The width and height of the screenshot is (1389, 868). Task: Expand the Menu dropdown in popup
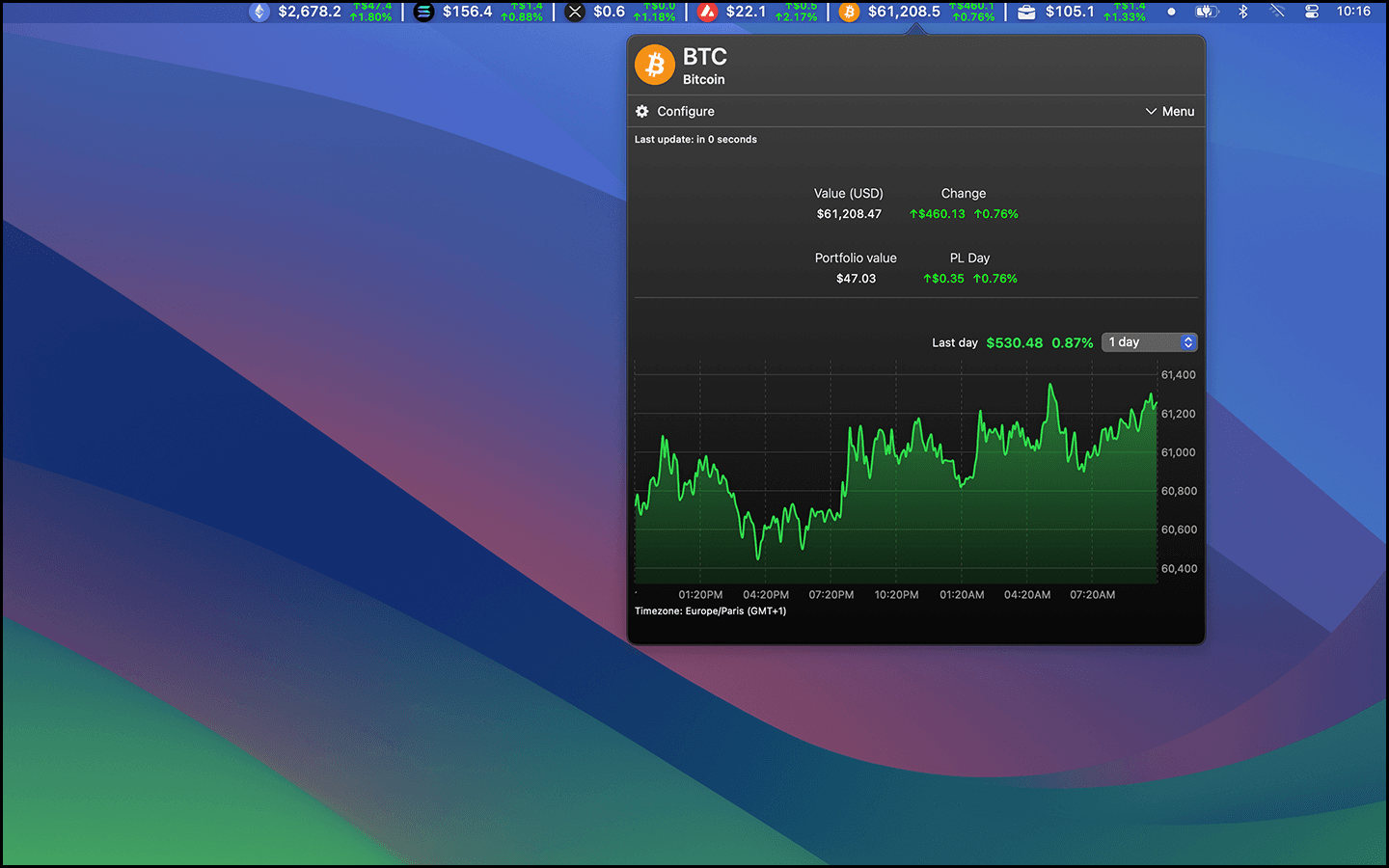tap(1169, 111)
